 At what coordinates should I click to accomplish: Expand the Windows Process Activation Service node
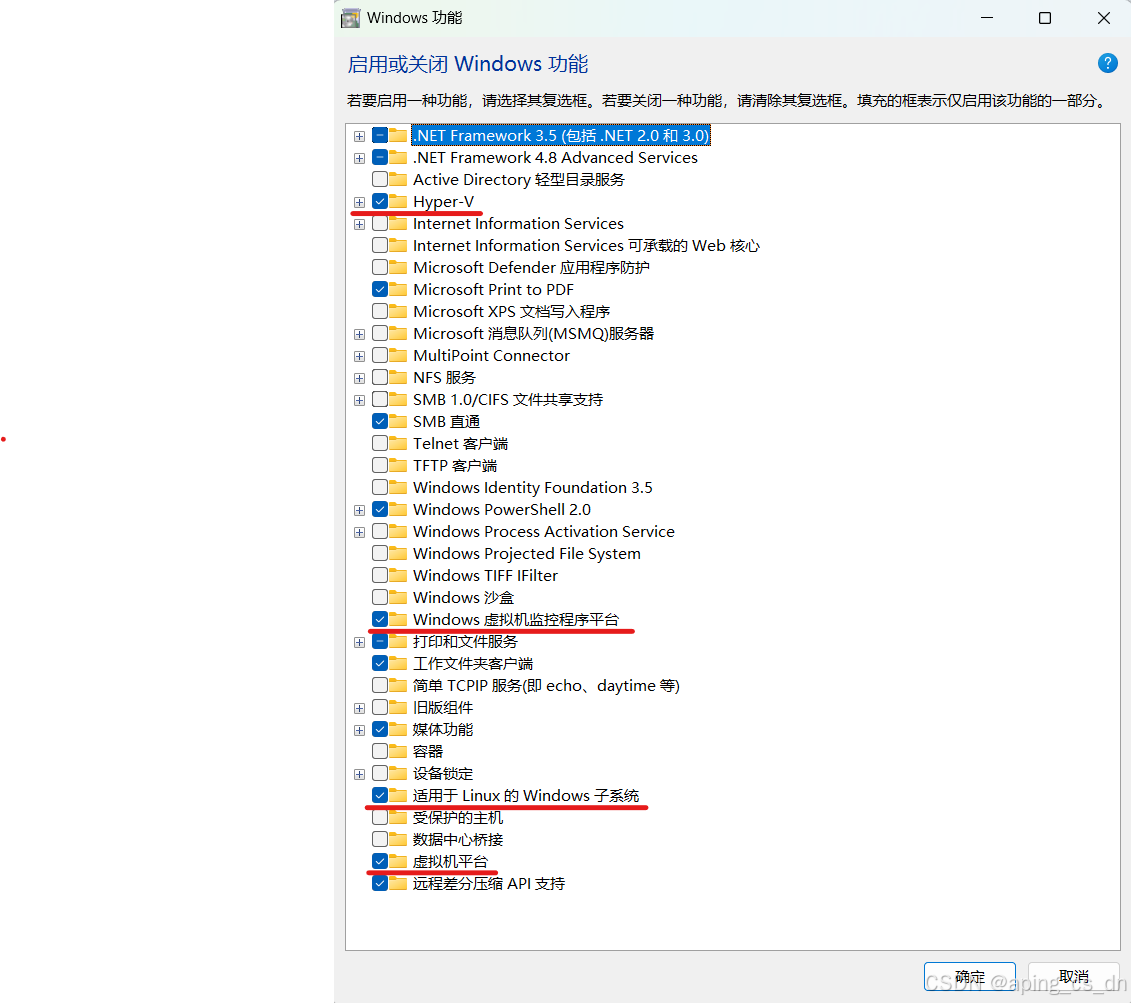pos(359,532)
